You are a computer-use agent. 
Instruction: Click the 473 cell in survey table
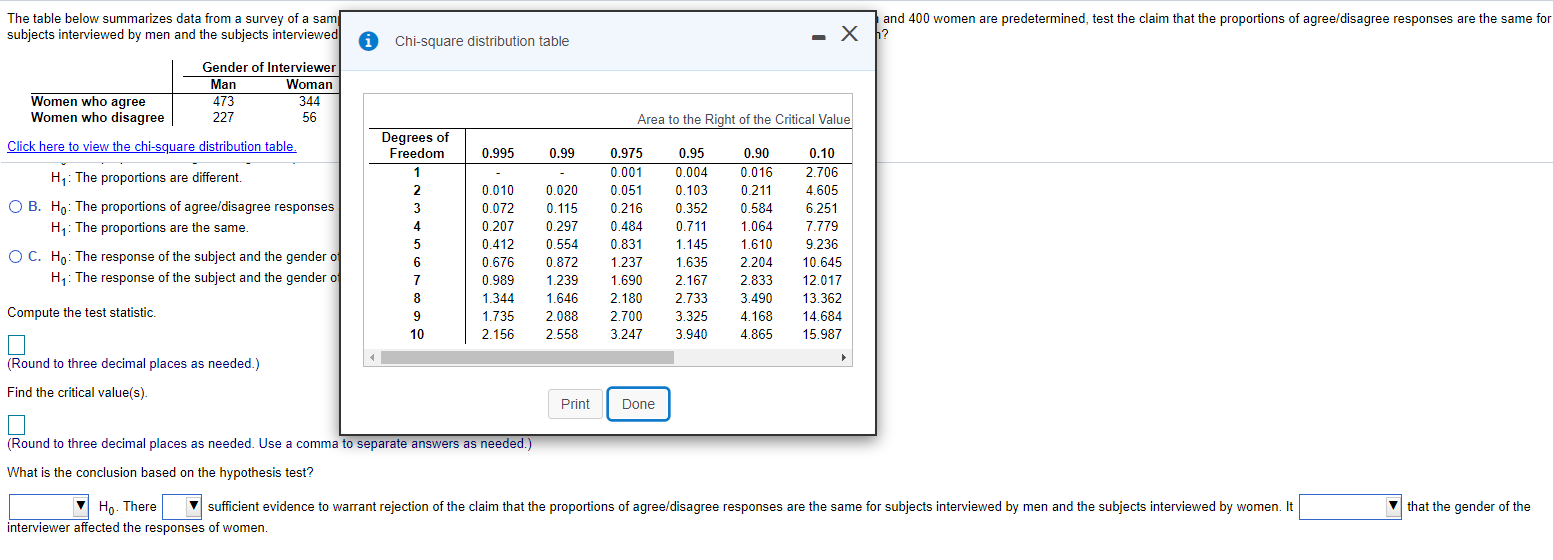[224, 101]
